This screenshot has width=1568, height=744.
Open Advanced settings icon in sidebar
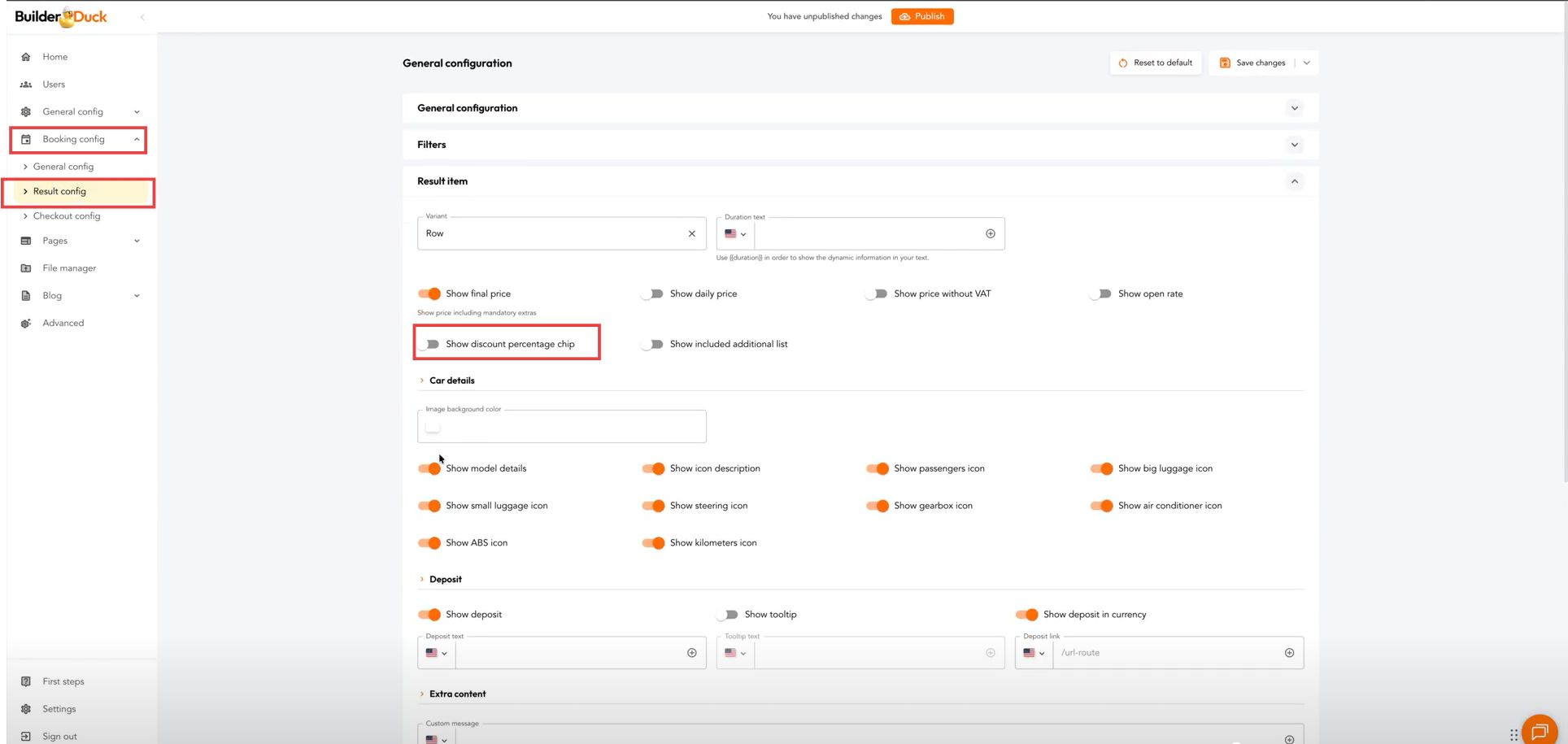pos(26,324)
